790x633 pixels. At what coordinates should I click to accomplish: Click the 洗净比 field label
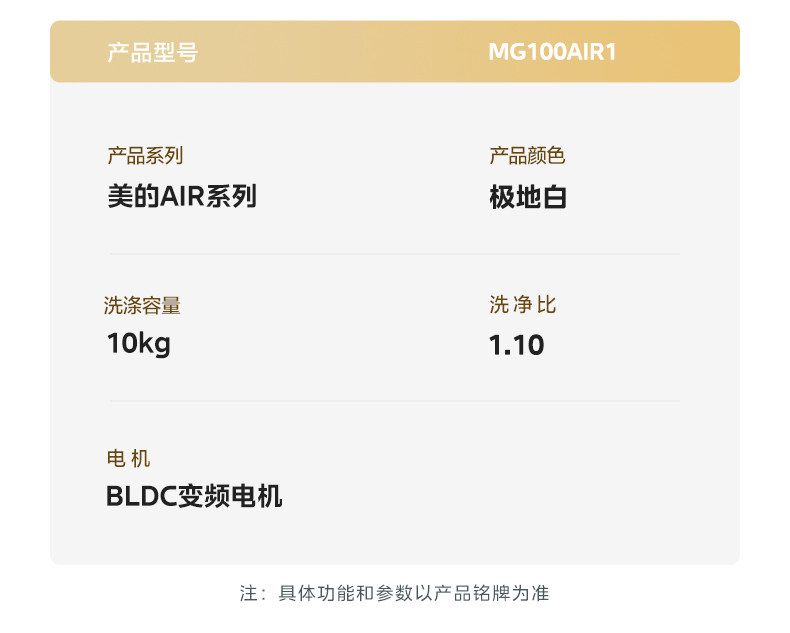coord(522,306)
